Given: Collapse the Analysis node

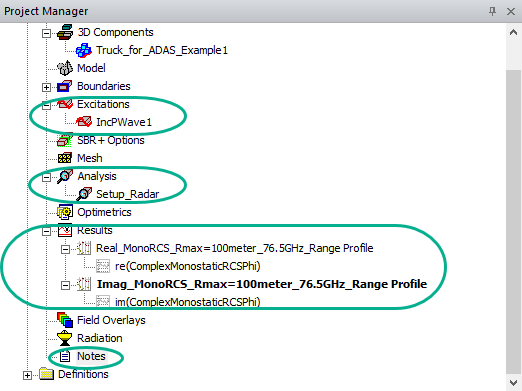Looking at the screenshot, I should tap(46, 177).
